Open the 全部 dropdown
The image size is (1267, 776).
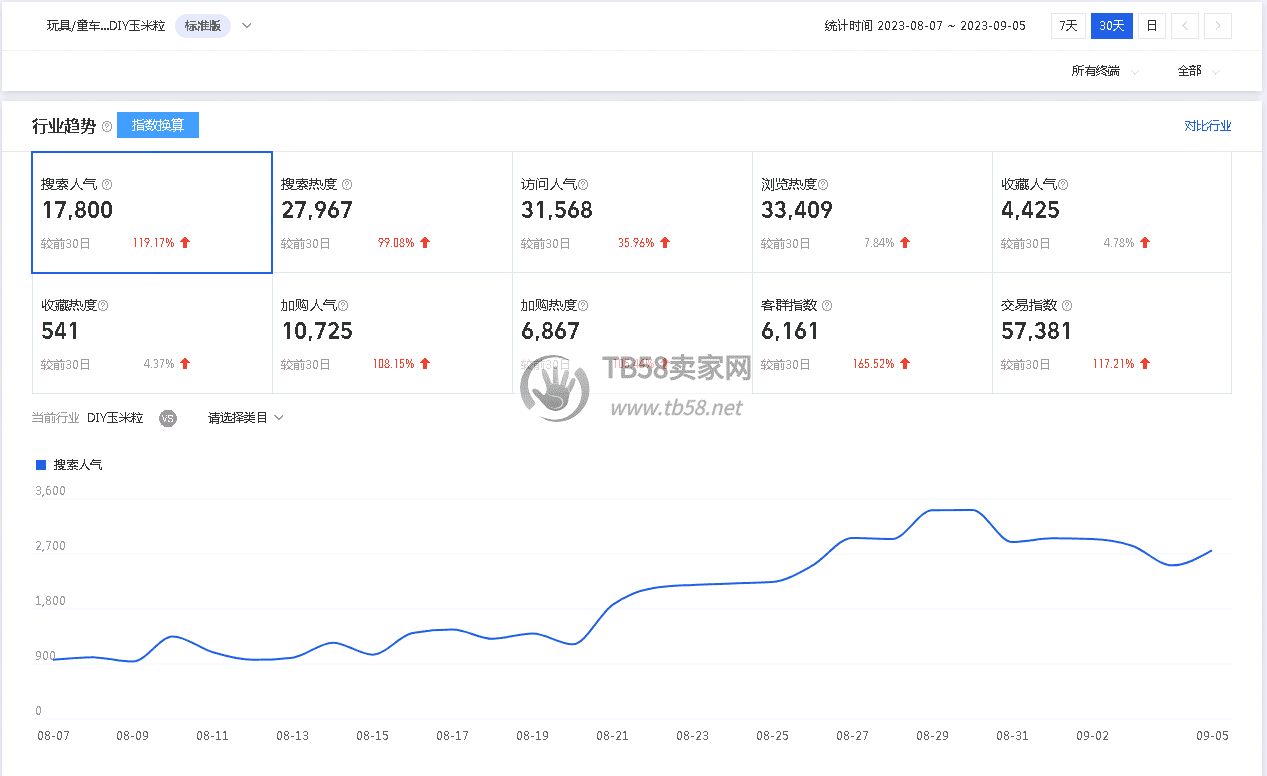1199,71
